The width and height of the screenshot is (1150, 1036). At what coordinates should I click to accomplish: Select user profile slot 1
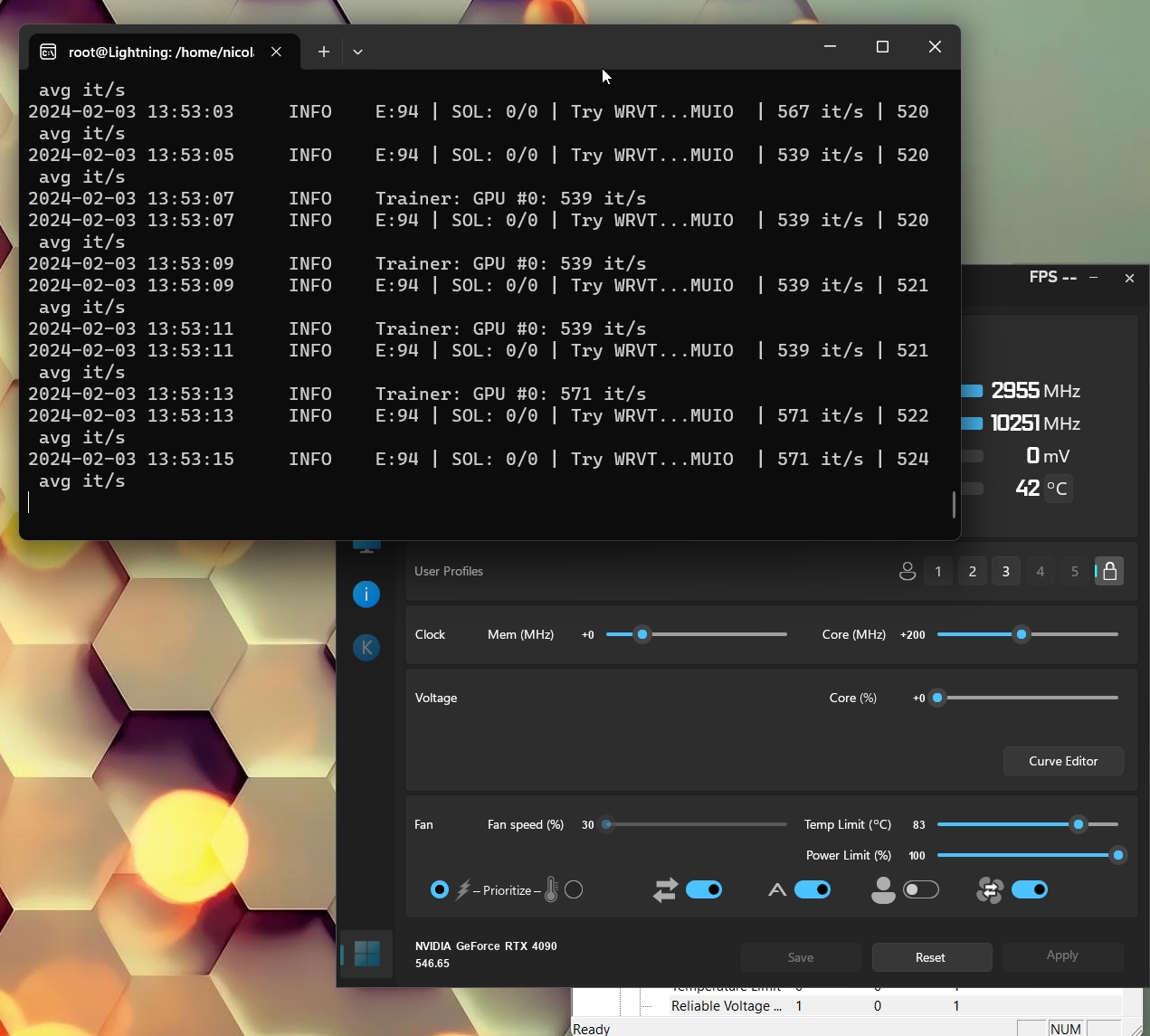tap(938, 572)
